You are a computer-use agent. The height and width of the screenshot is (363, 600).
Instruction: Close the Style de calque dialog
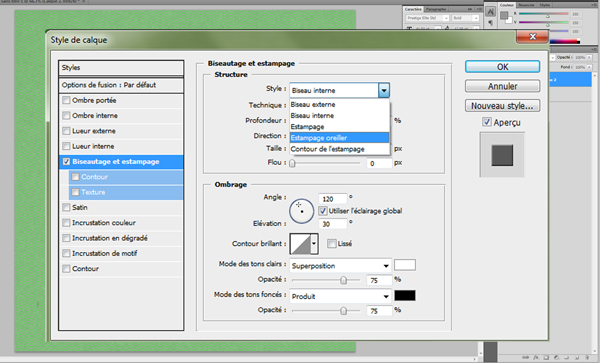(x=532, y=37)
